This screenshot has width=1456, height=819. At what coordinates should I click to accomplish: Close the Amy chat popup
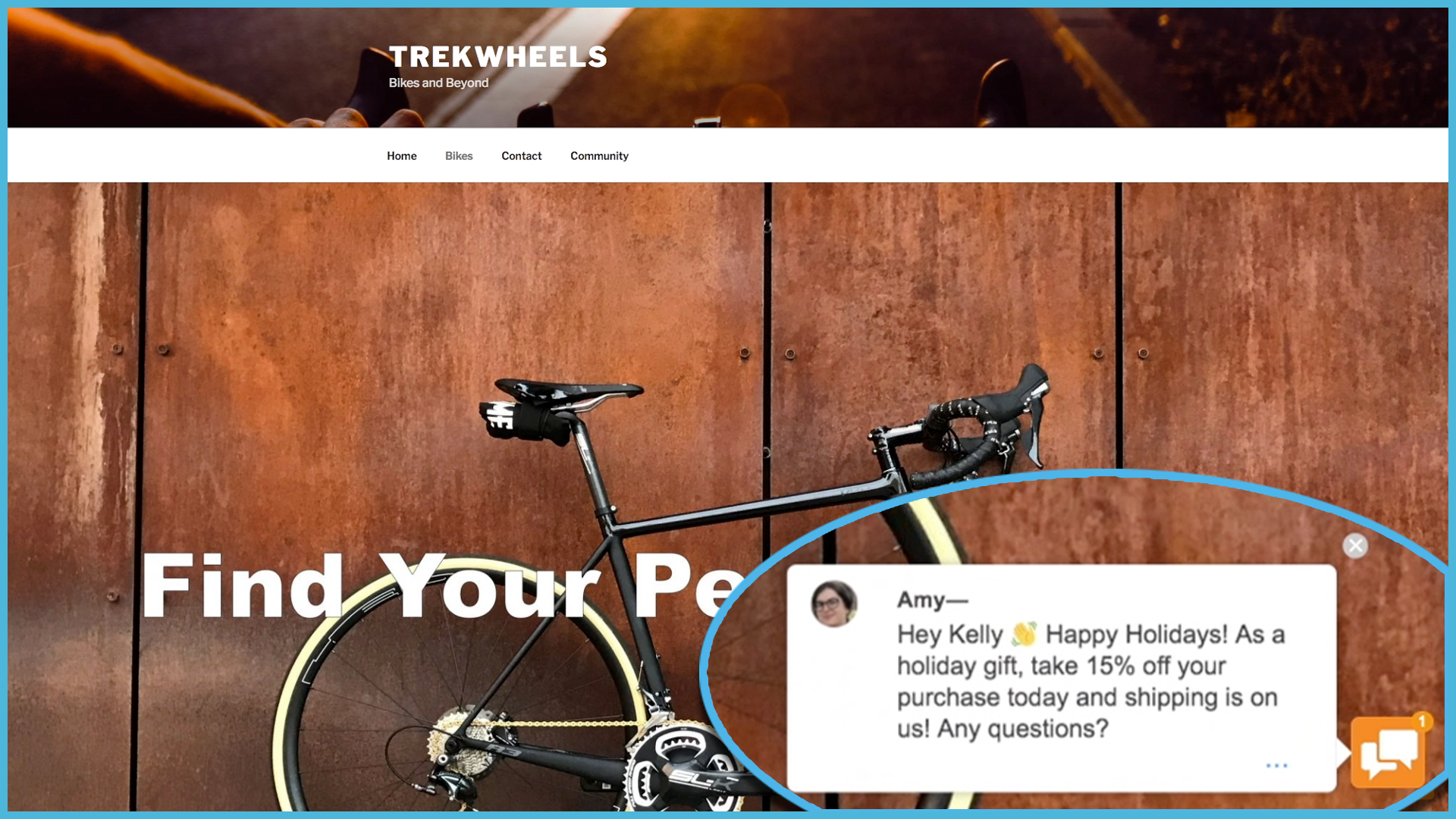point(1355,545)
